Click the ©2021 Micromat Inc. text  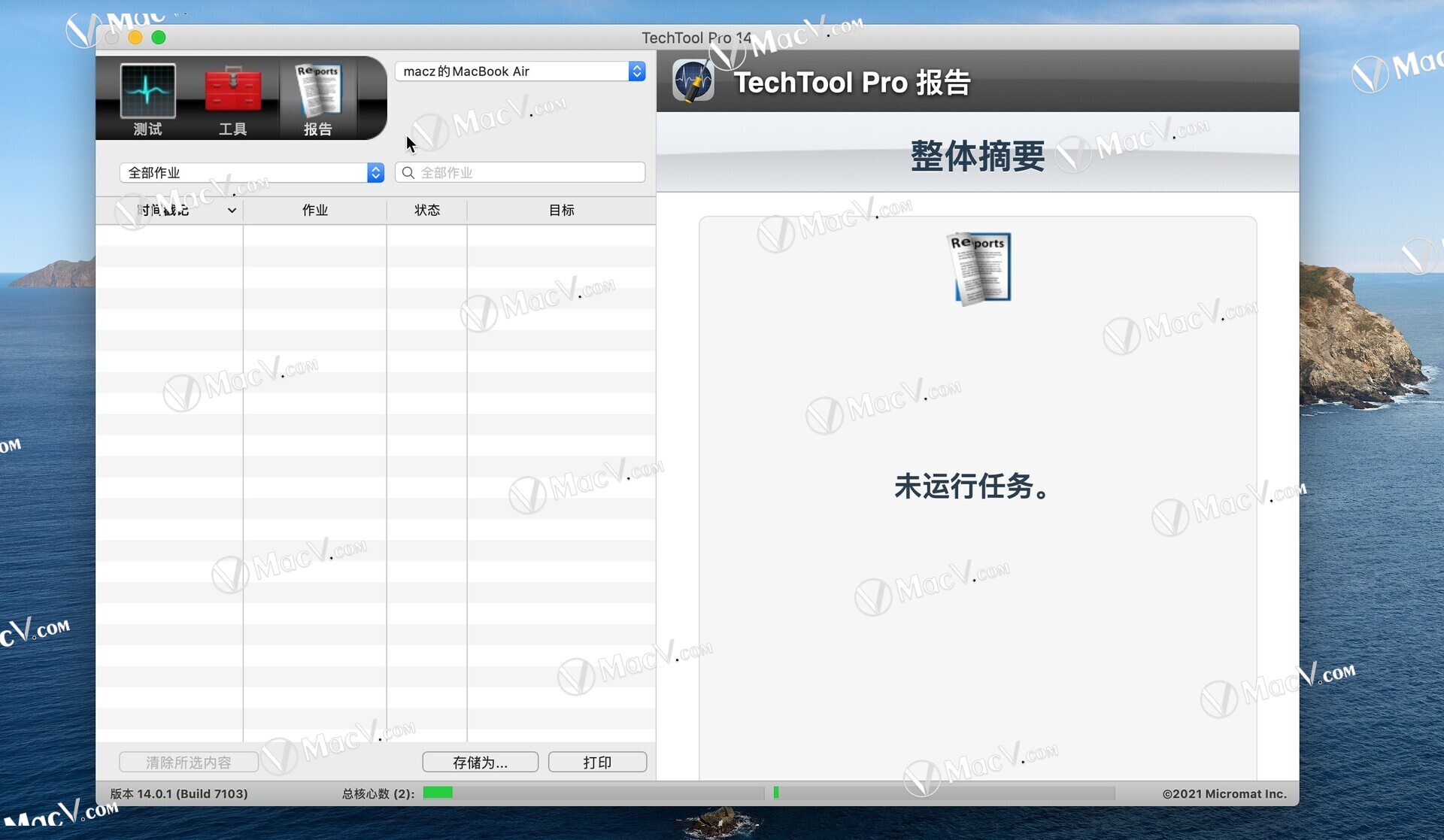(1224, 794)
